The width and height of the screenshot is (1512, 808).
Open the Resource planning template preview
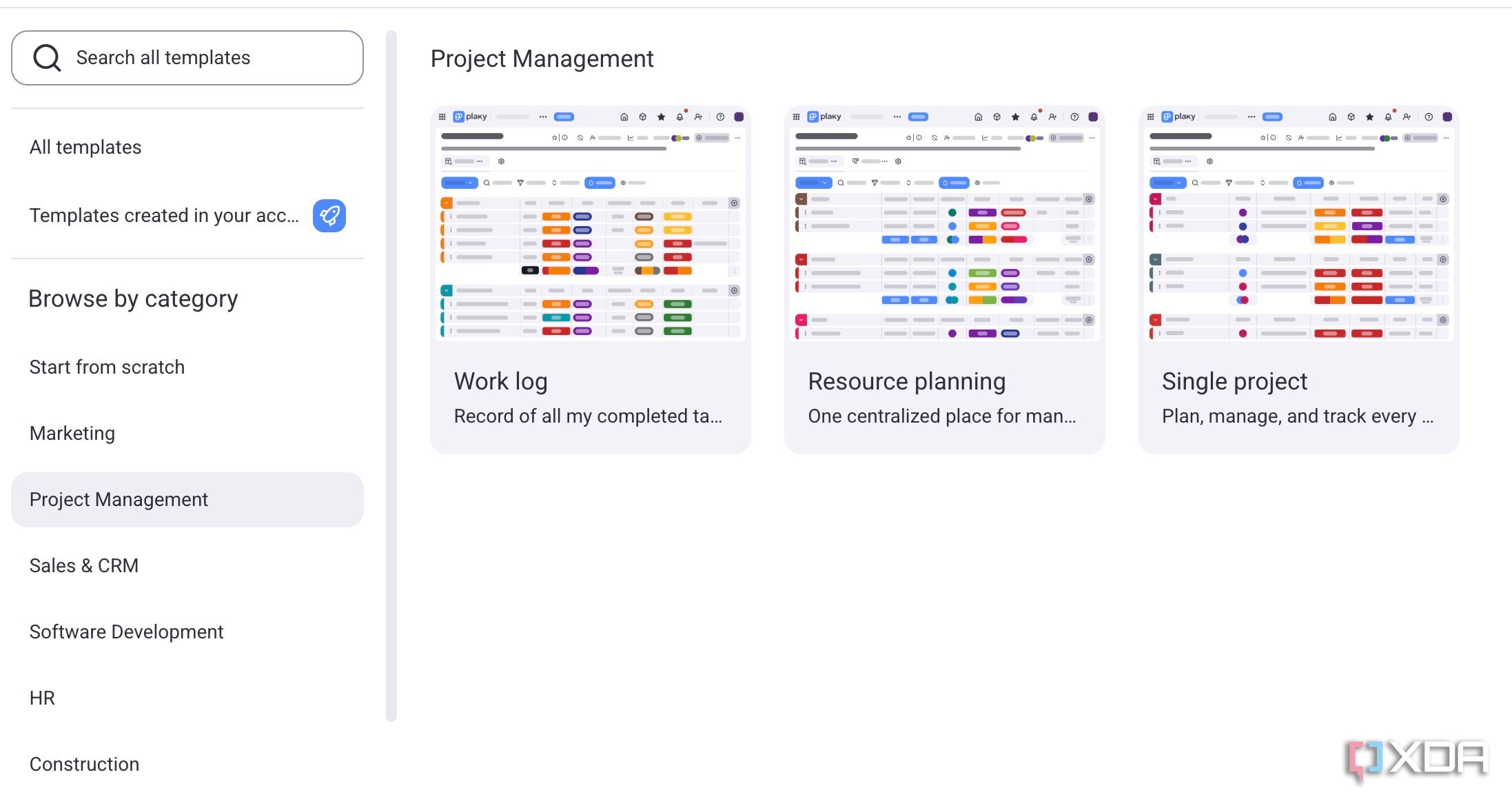[945, 224]
